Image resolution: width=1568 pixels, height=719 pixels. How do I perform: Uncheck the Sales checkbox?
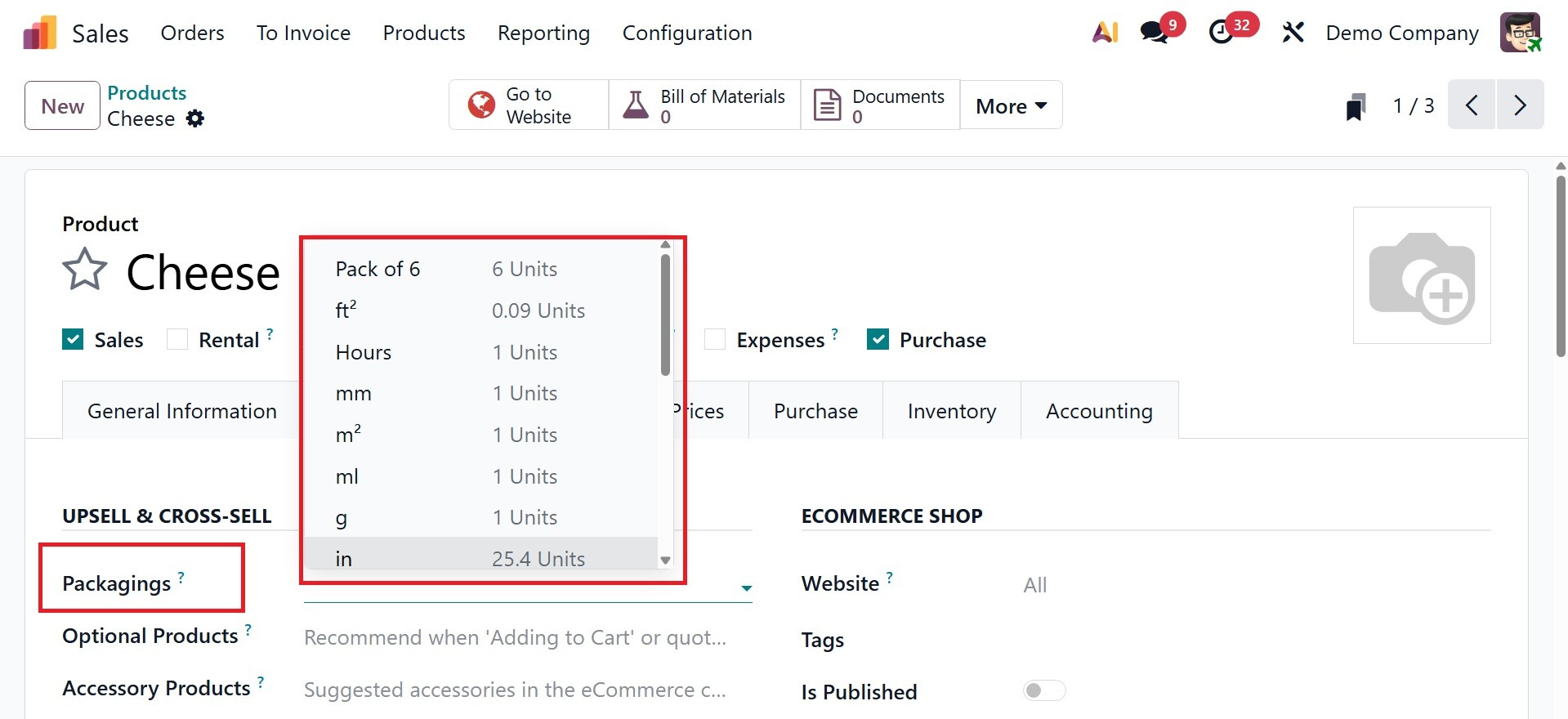[x=73, y=340]
